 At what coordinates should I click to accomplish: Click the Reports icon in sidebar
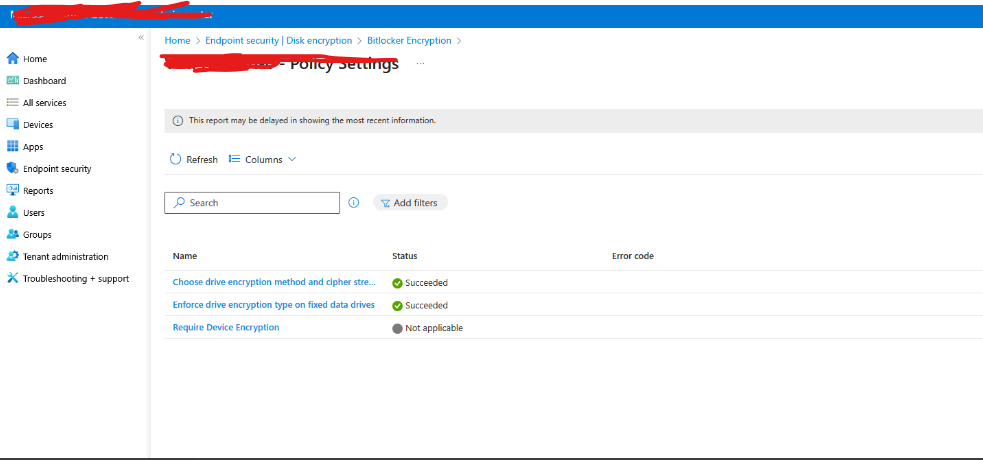click(13, 190)
